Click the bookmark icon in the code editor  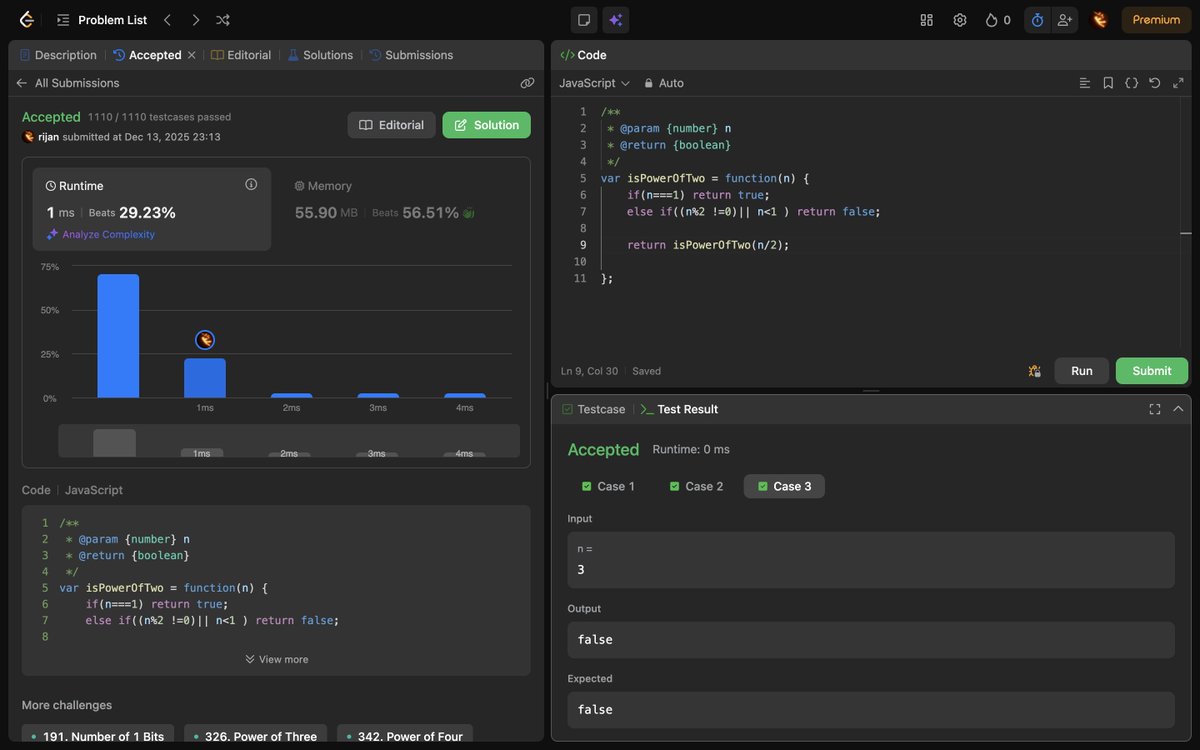pyautogui.click(x=1108, y=83)
